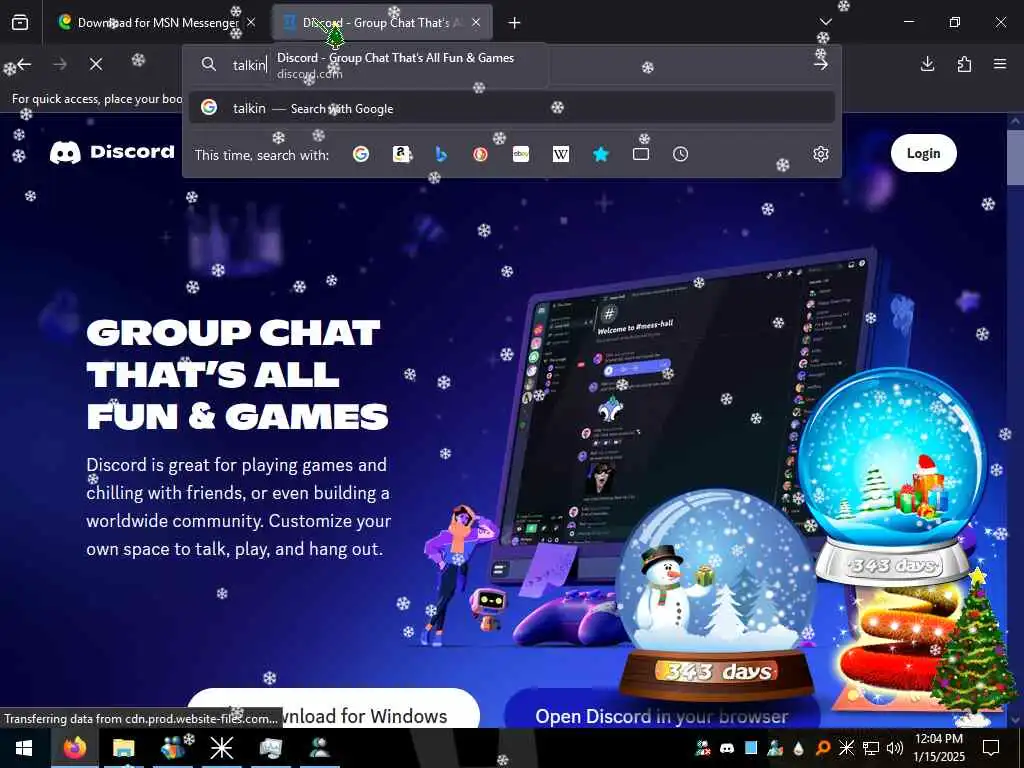Click the volume speaker tray icon
Viewport: 1024px width, 768px height.
(x=895, y=748)
